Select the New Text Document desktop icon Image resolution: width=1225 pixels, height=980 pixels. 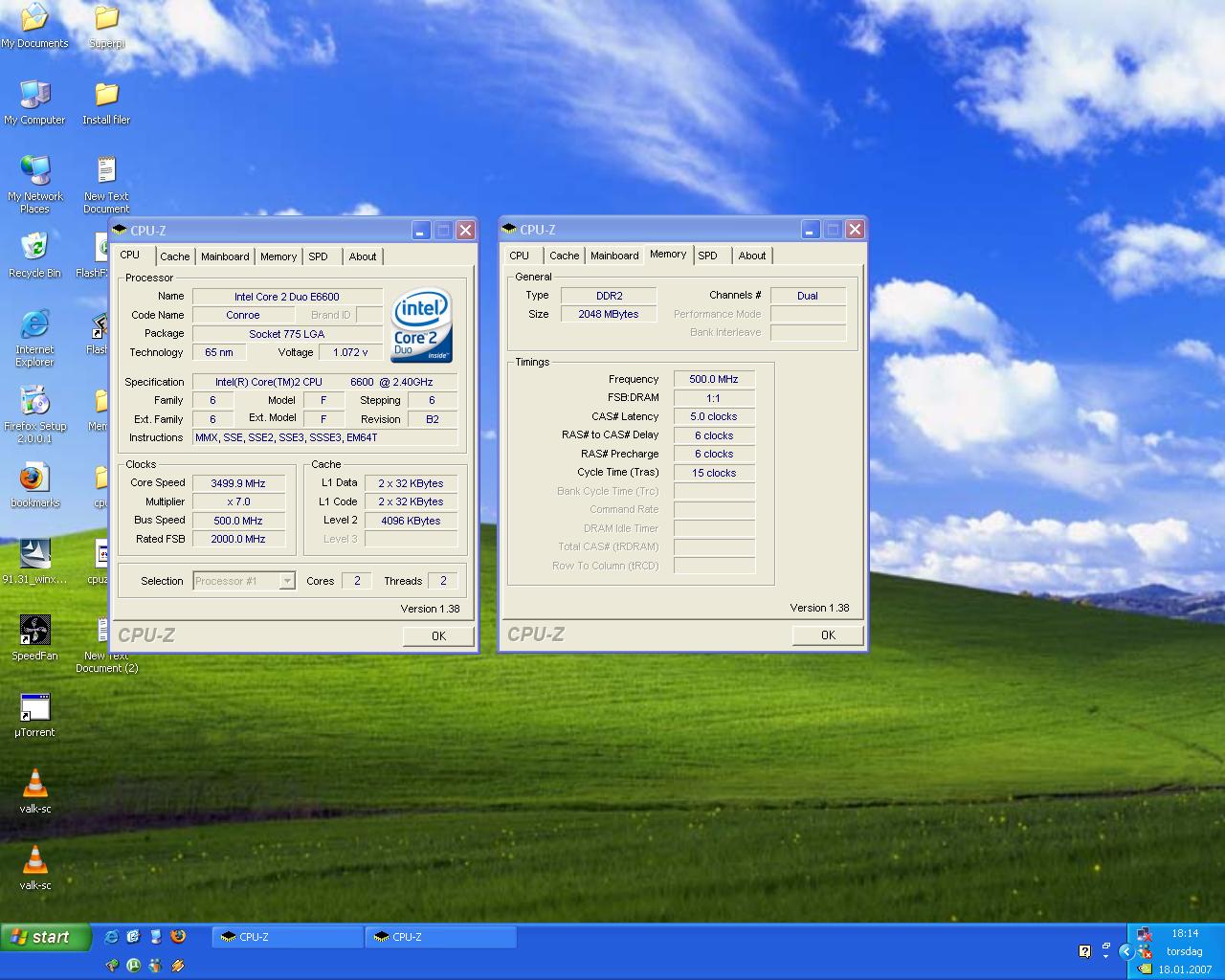[x=106, y=185]
